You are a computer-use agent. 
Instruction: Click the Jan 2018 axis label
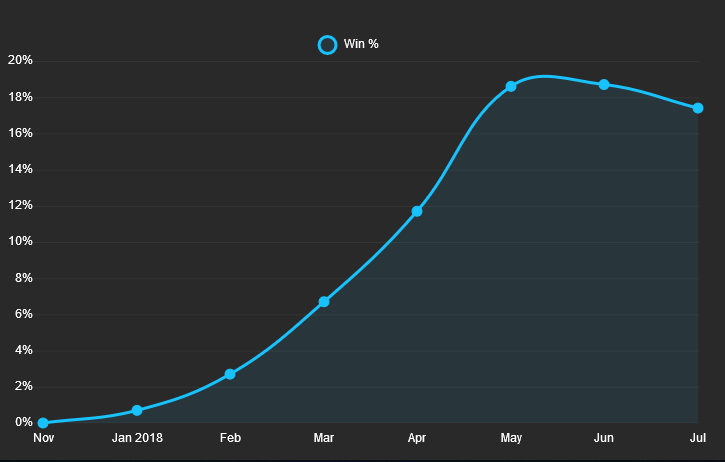(137, 438)
